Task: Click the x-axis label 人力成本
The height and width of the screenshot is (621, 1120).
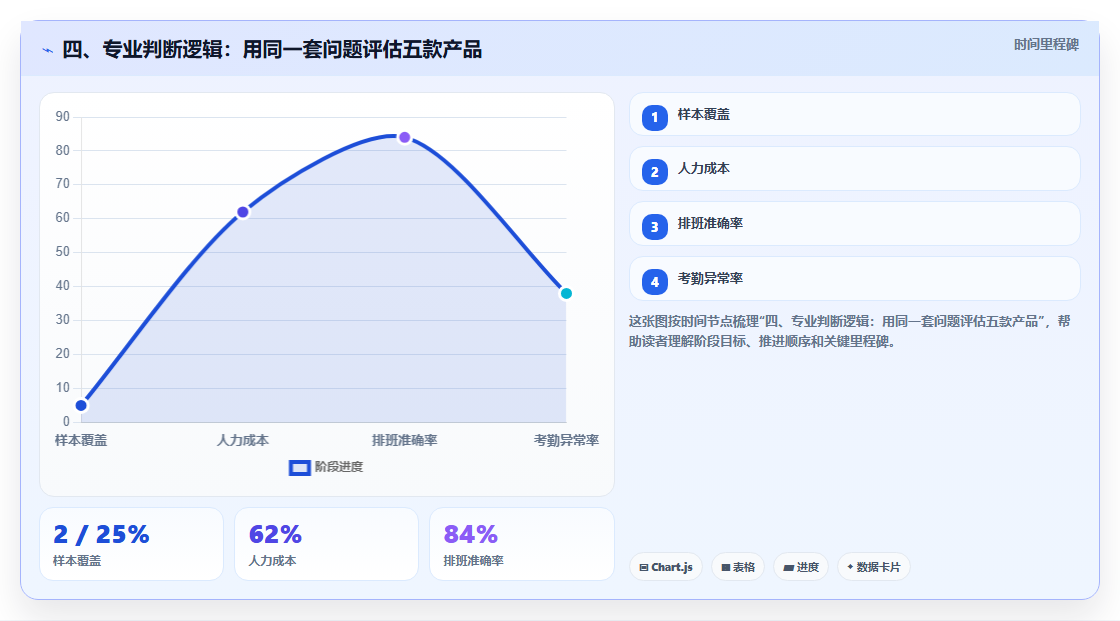Action: coord(243,441)
